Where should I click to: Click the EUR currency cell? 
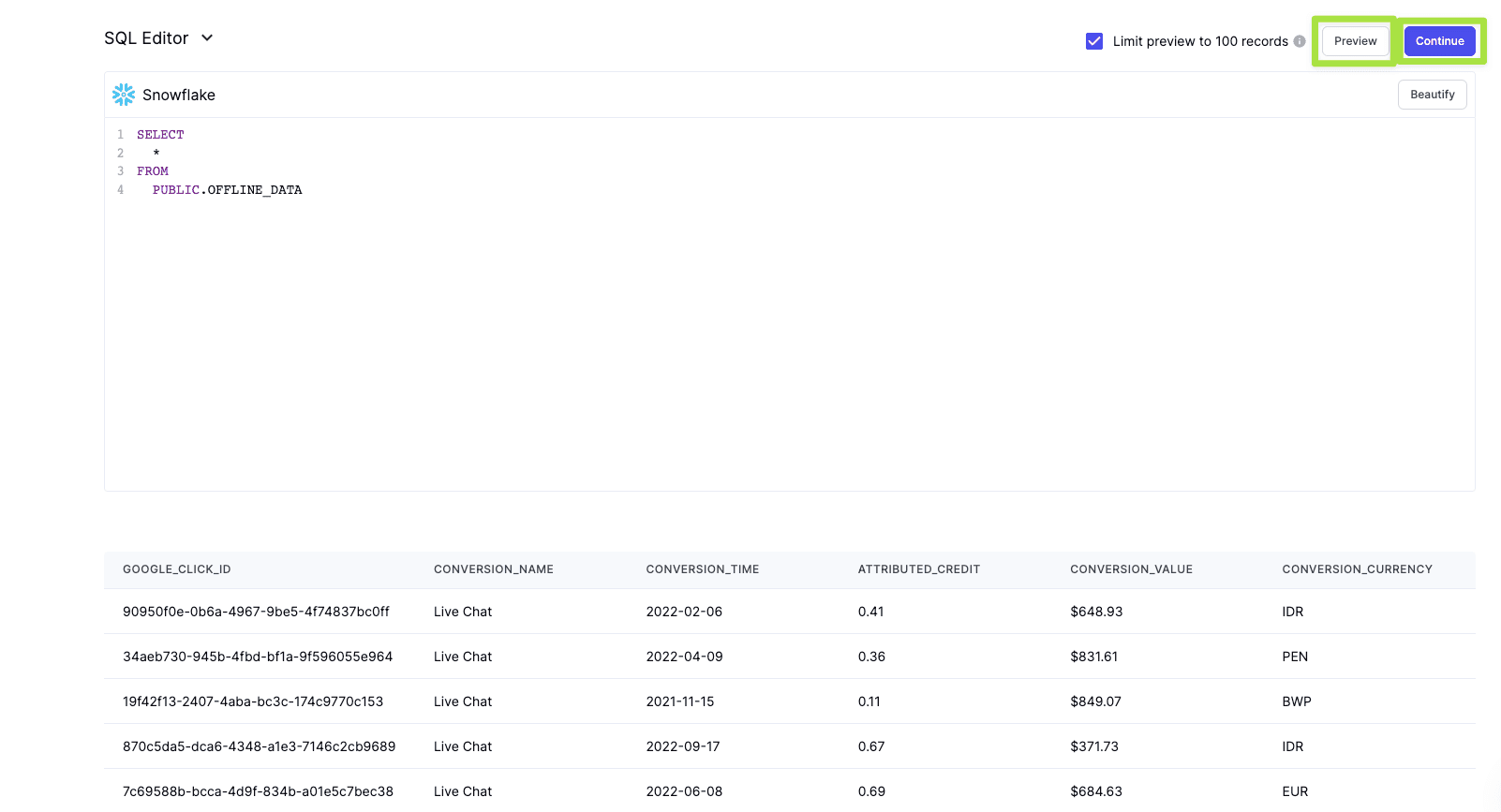tap(1295, 791)
